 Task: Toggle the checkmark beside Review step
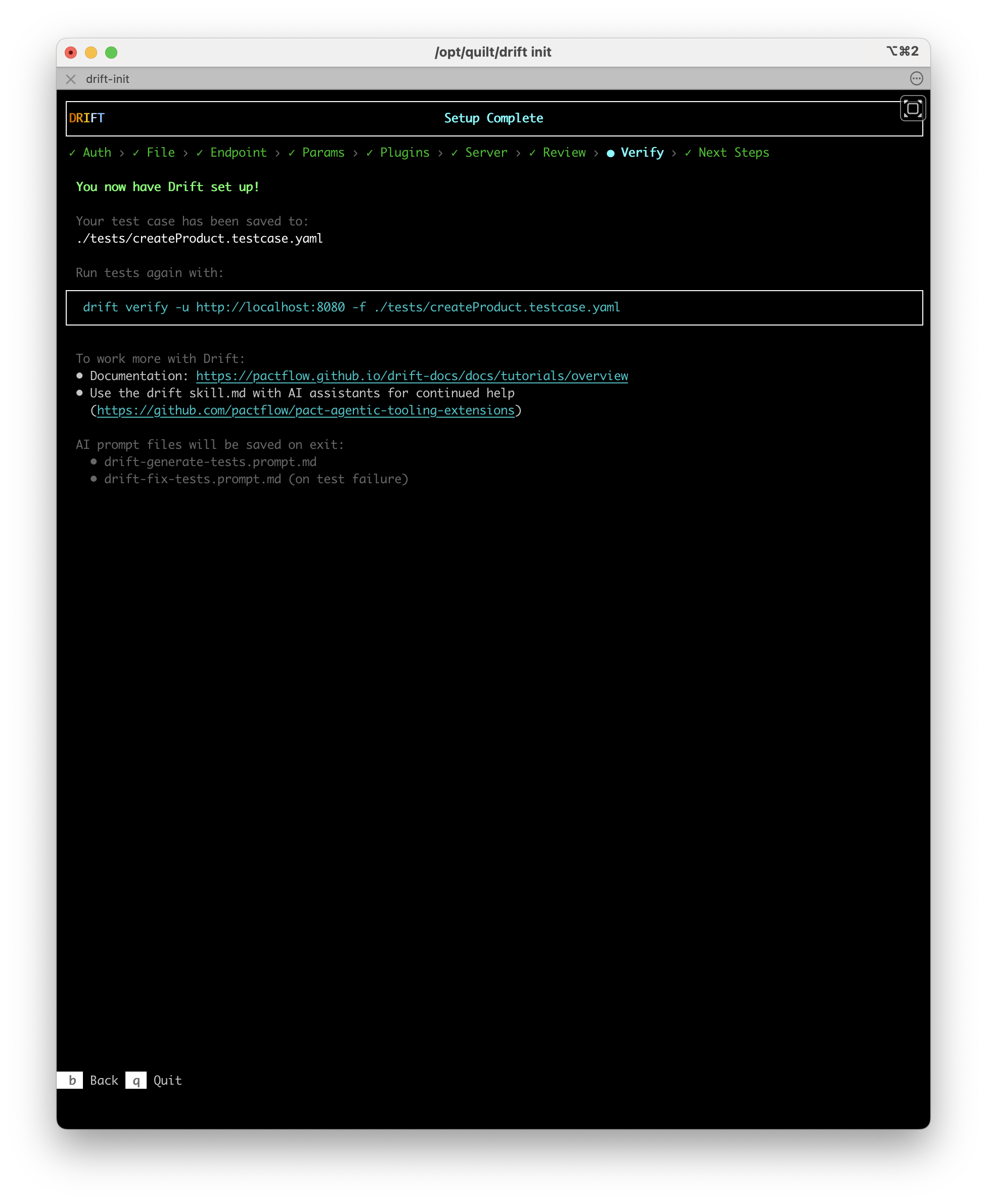(x=531, y=153)
